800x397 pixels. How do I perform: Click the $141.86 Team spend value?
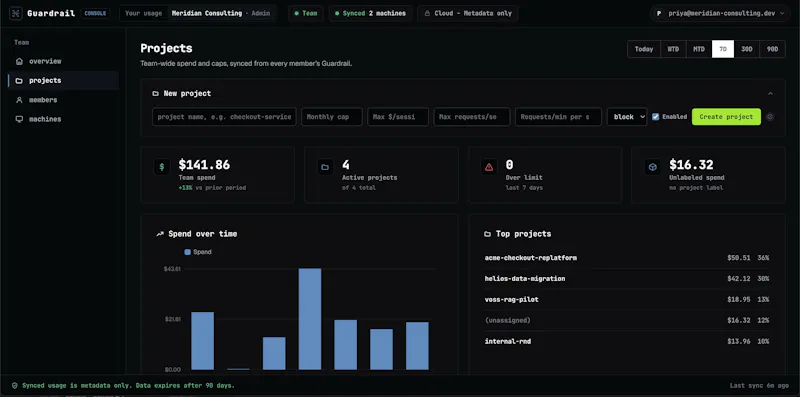point(204,165)
